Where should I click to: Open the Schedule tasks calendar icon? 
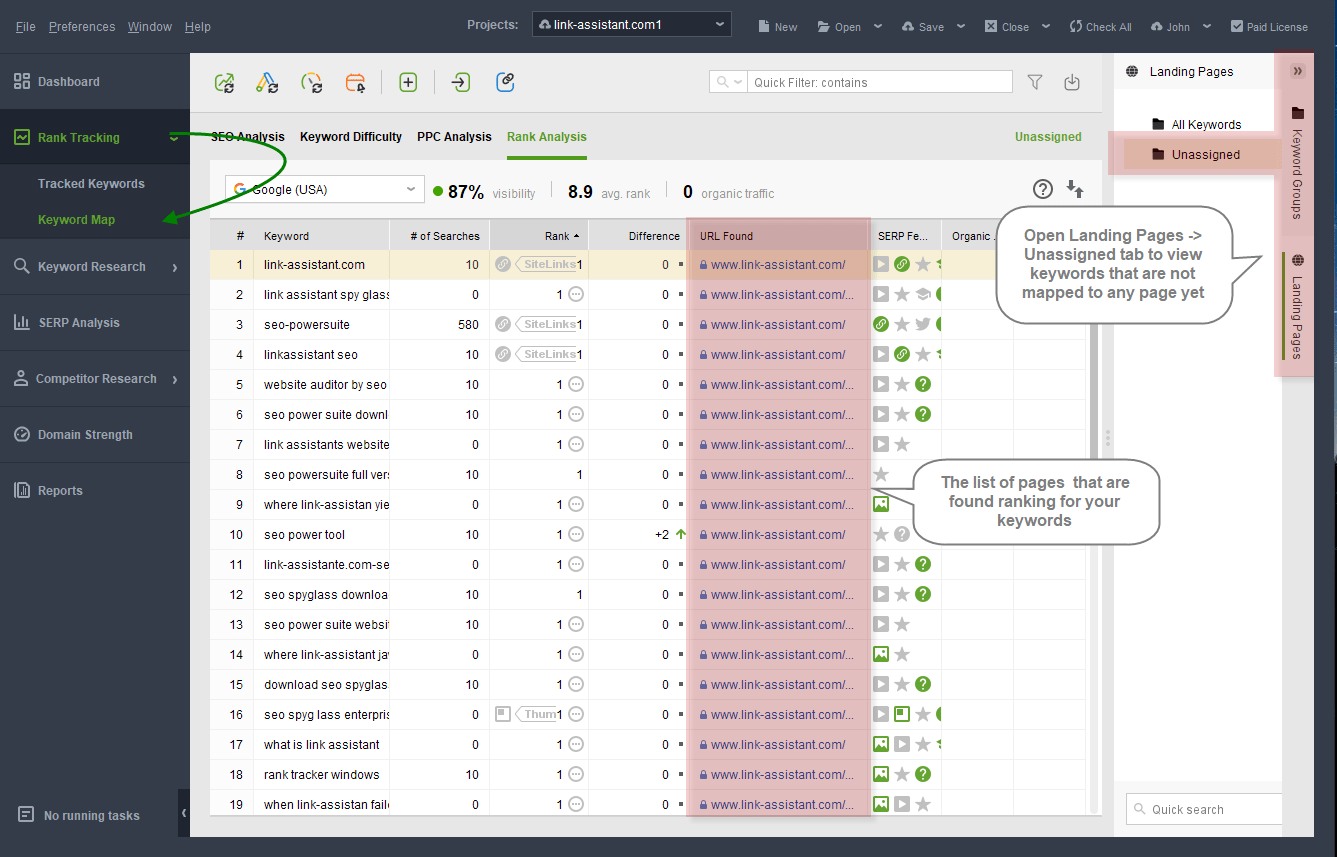[x=355, y=83]
